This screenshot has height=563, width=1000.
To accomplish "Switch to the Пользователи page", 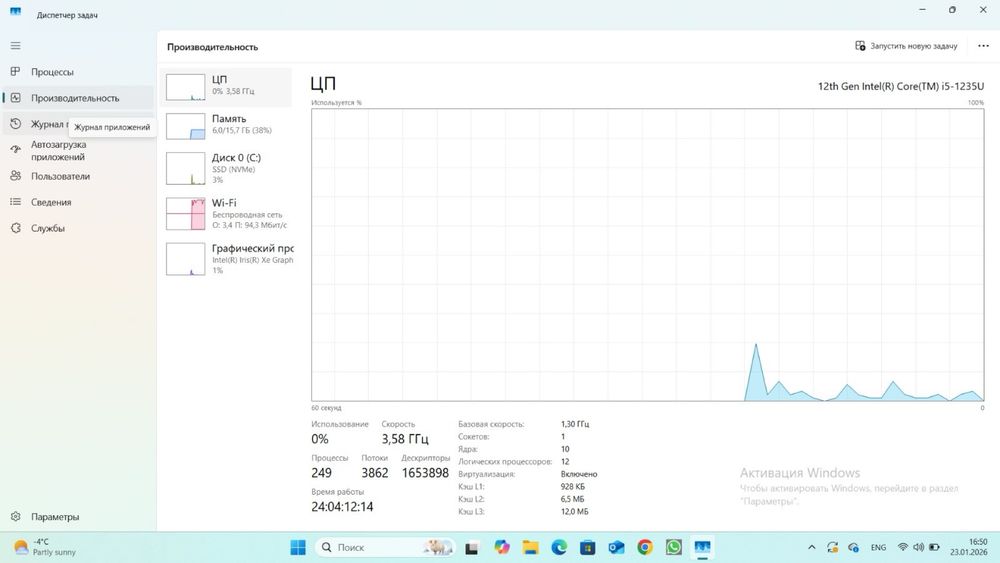I will (78, 176).
